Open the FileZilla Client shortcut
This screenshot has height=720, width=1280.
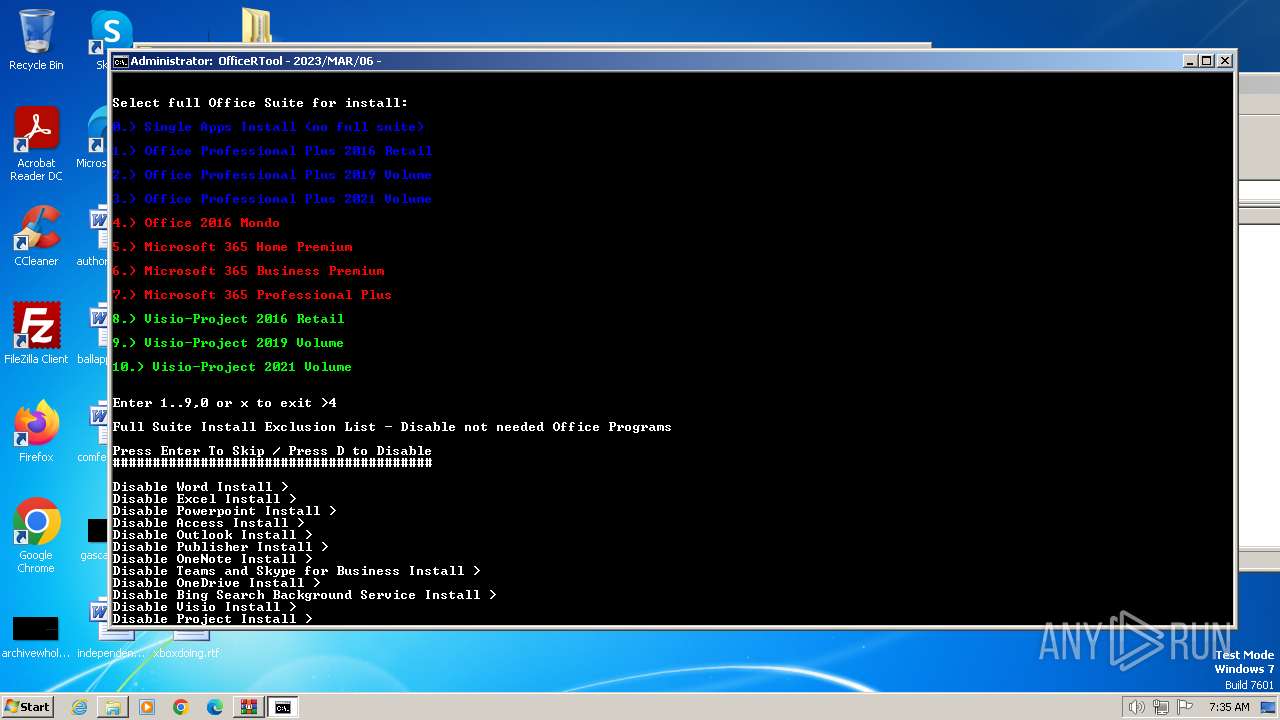coord(36,334)
